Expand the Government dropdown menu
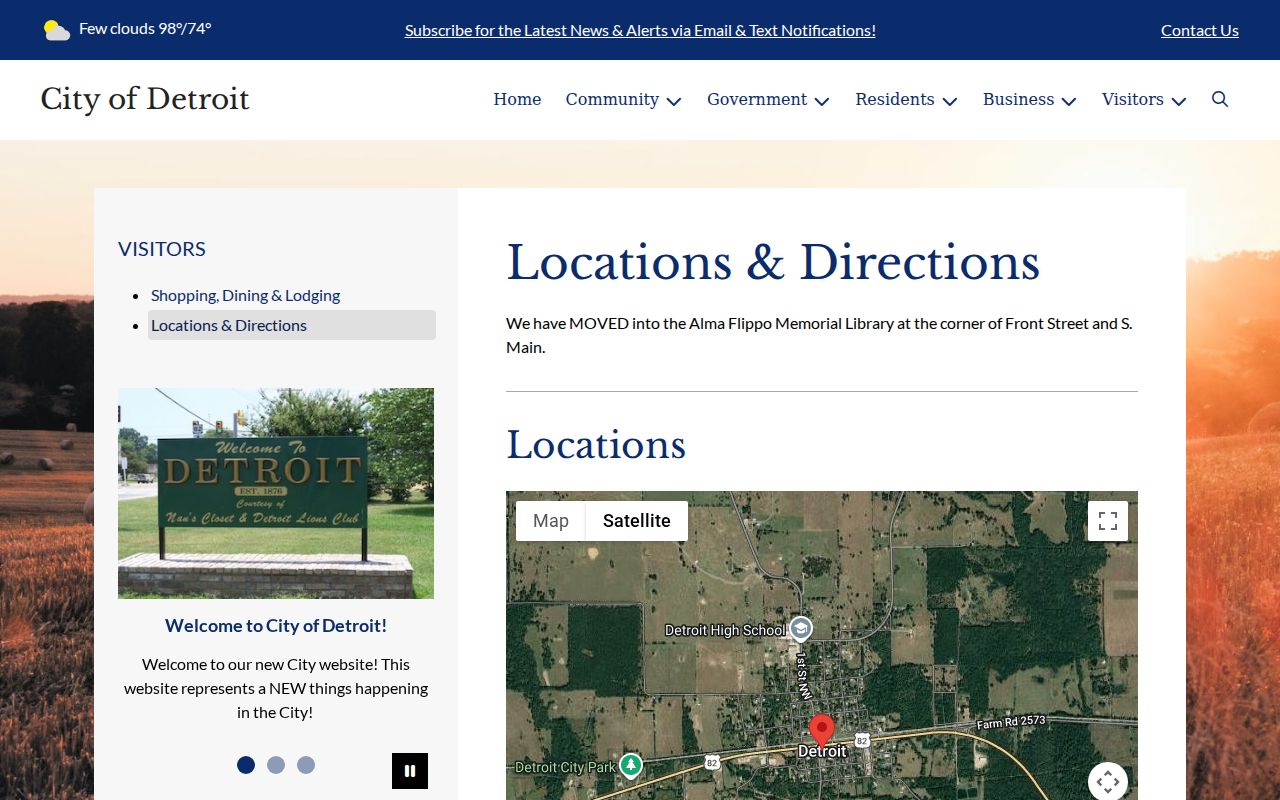The width and height of the screenshot is (1280, 800). point(768,99)
